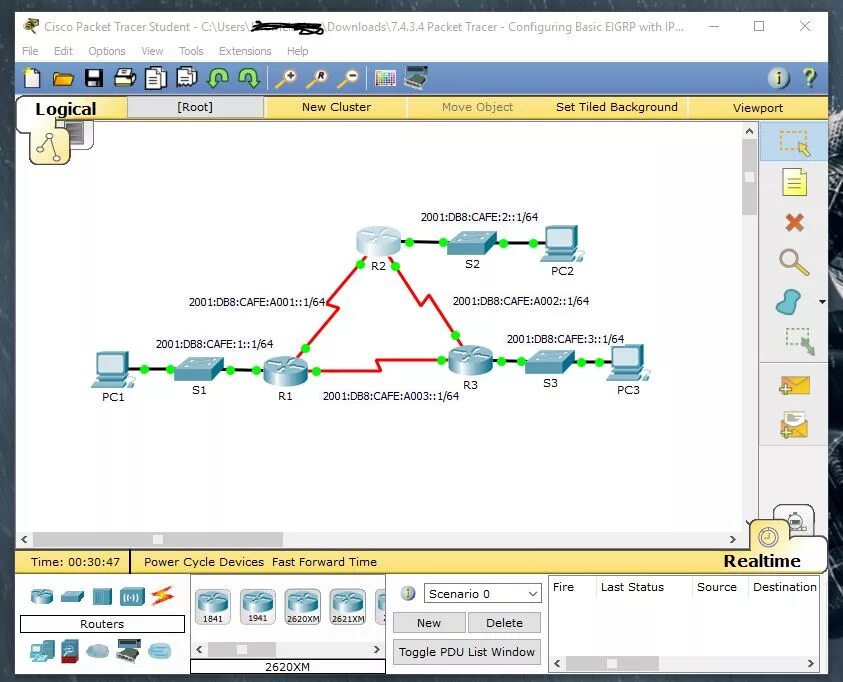Open the Scenario 0 dropdown

click(482, 594)
